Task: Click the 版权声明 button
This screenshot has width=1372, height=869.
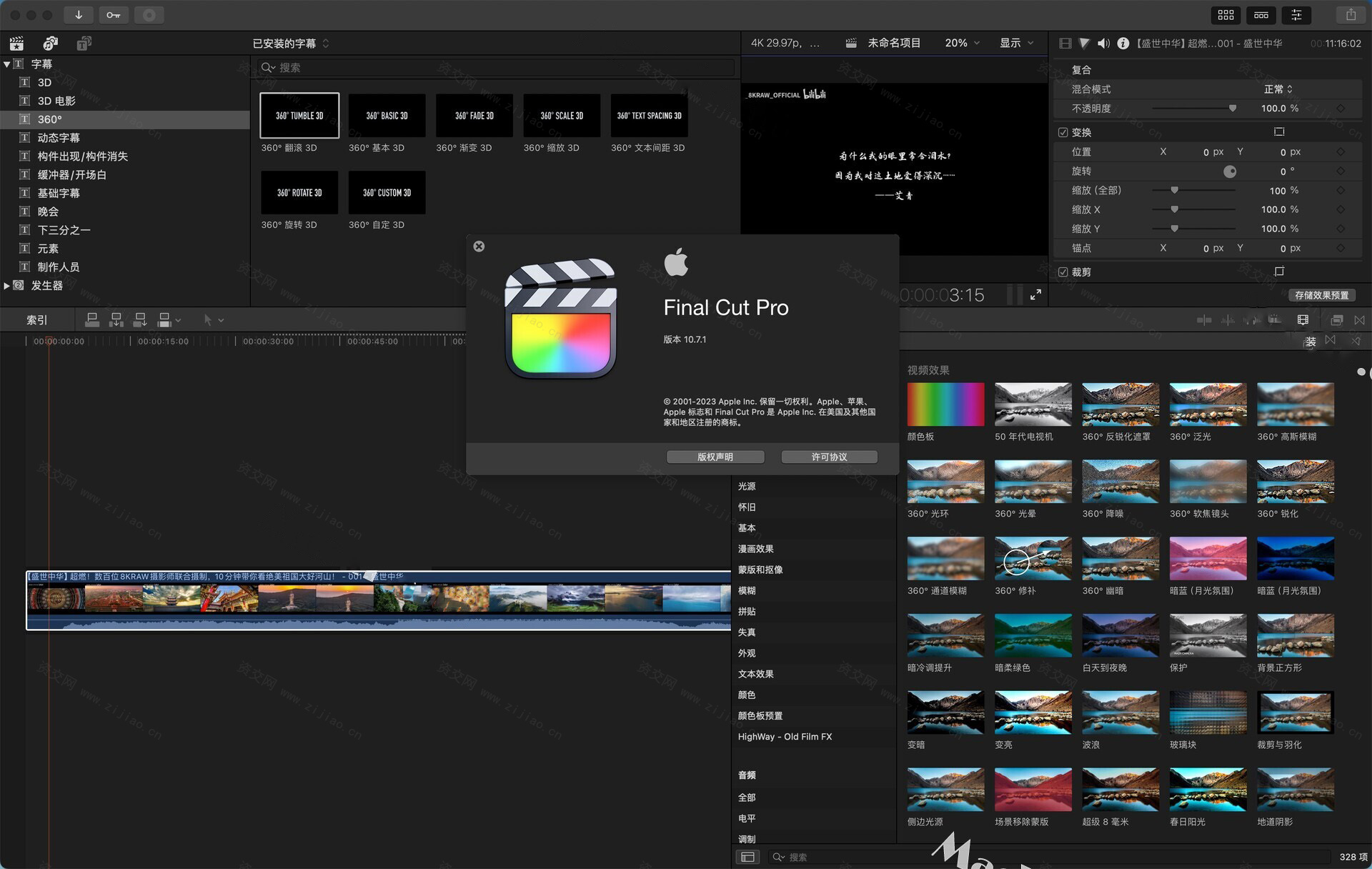Action: (x=715, y=457)
